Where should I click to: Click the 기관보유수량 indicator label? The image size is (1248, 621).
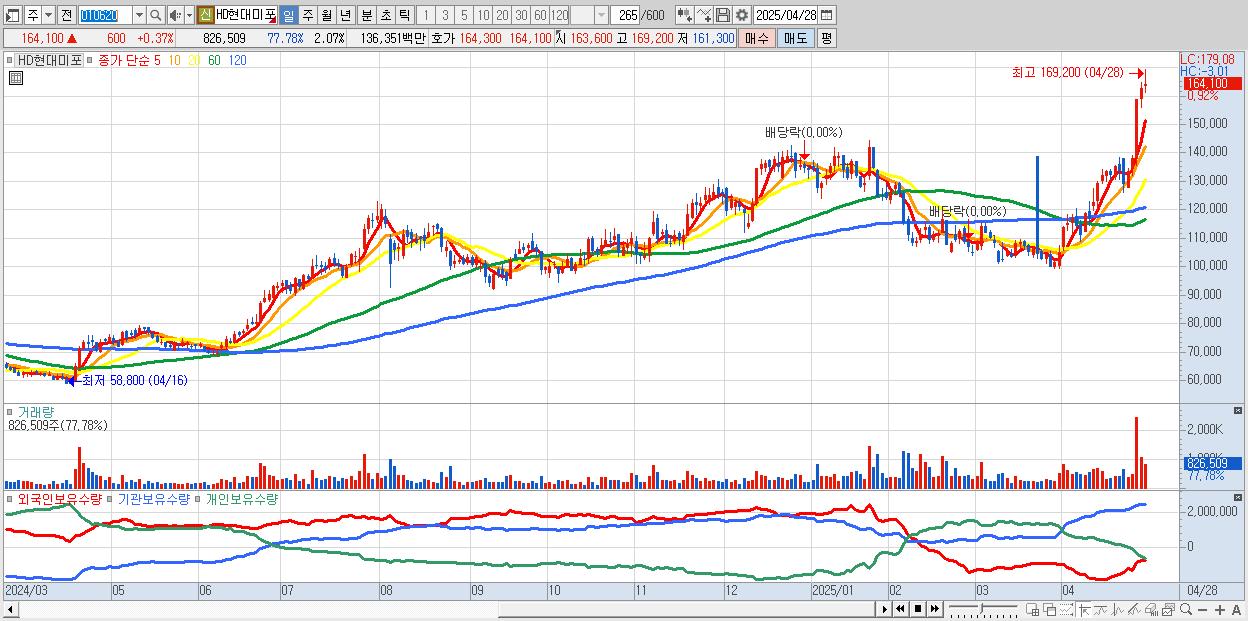tap(153, 498)
